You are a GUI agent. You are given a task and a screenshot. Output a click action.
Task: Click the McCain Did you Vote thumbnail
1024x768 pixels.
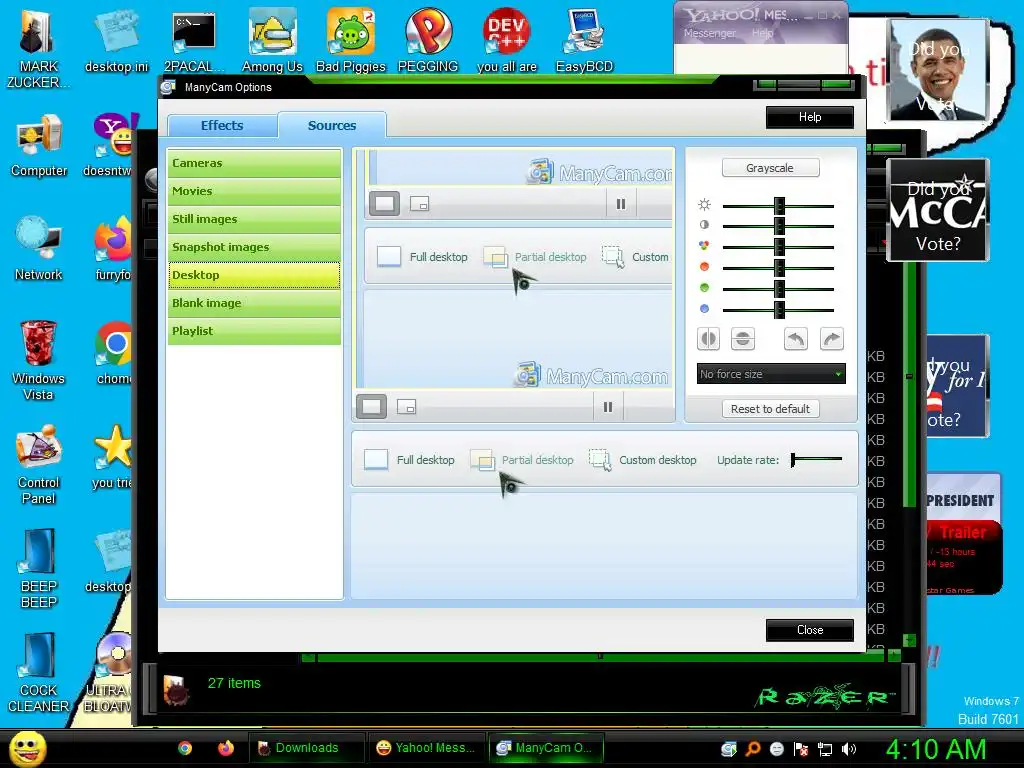938,210
